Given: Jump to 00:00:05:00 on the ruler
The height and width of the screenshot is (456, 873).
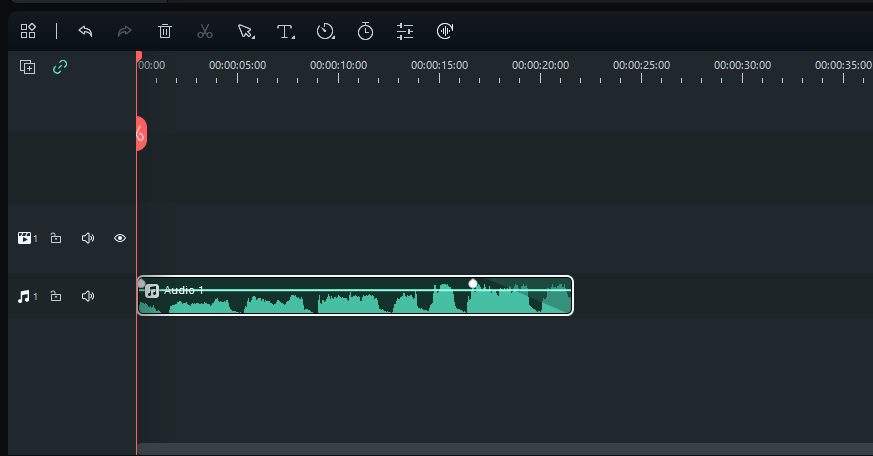Looking at the screenshot, I should pyautogui.click(x=238, y=65).
